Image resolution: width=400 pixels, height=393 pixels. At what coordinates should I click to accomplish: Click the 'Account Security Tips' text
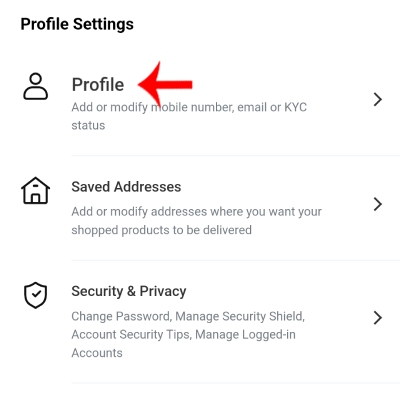(130, 334)
